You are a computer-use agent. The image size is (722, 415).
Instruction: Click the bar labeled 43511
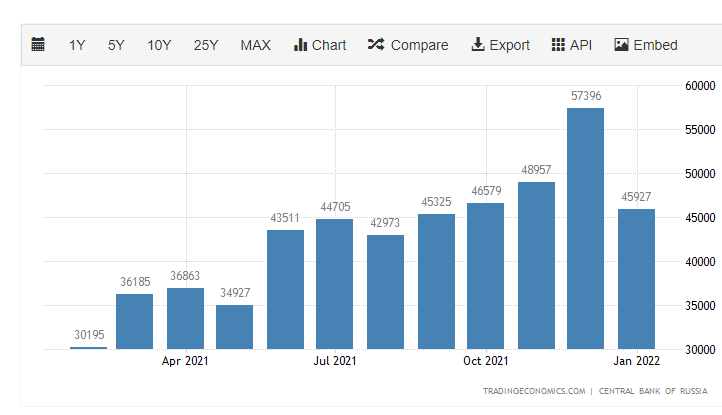(285, 290)
